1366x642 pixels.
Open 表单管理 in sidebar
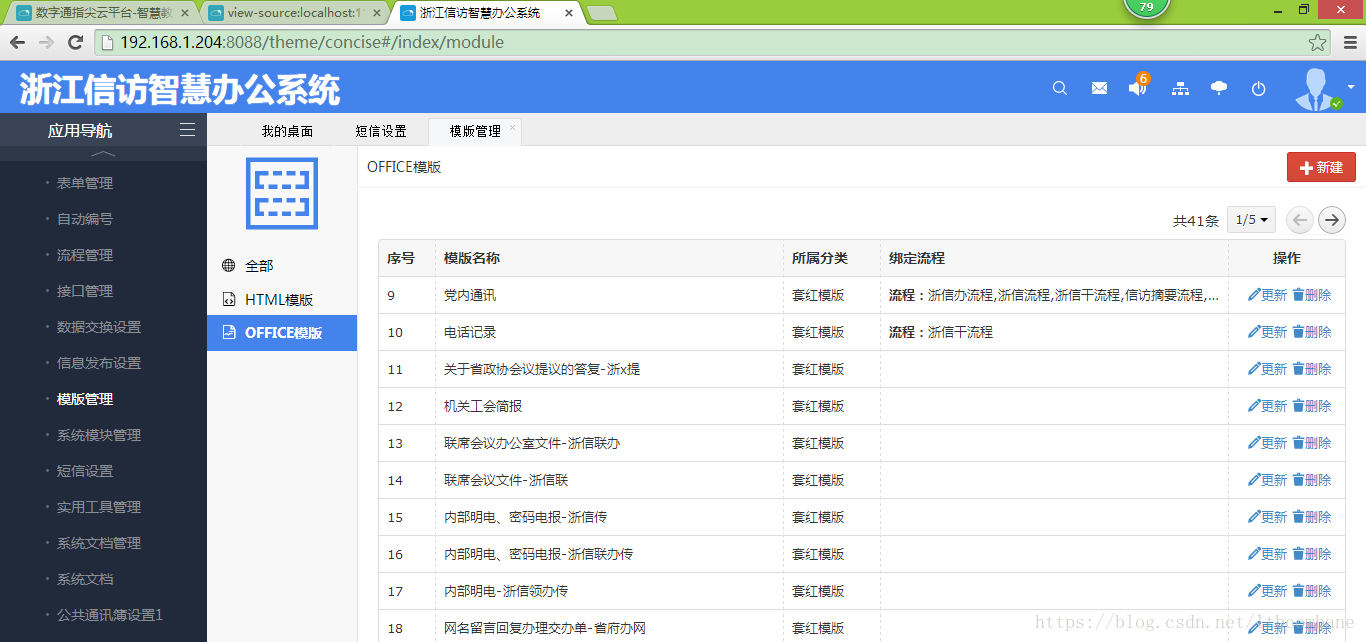point(85,183)
